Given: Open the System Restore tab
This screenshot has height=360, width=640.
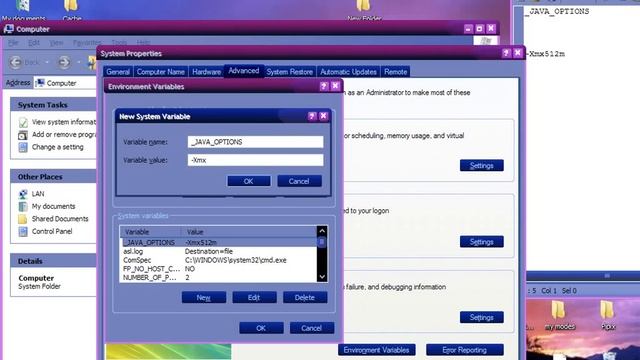Looking at the screenshot, I should pyautogui.click(x=289, y=72).
